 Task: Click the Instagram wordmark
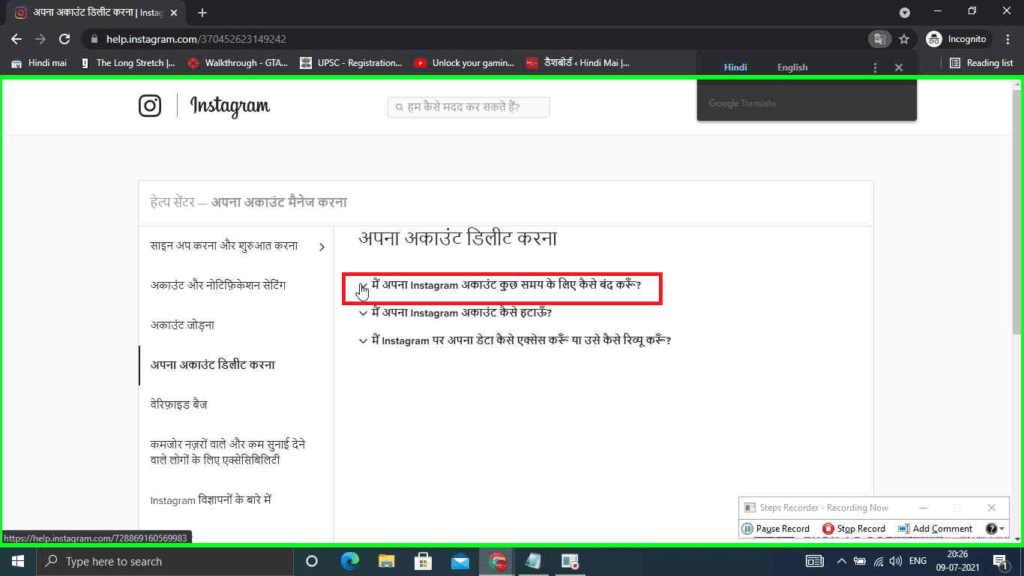coord(230,106)
